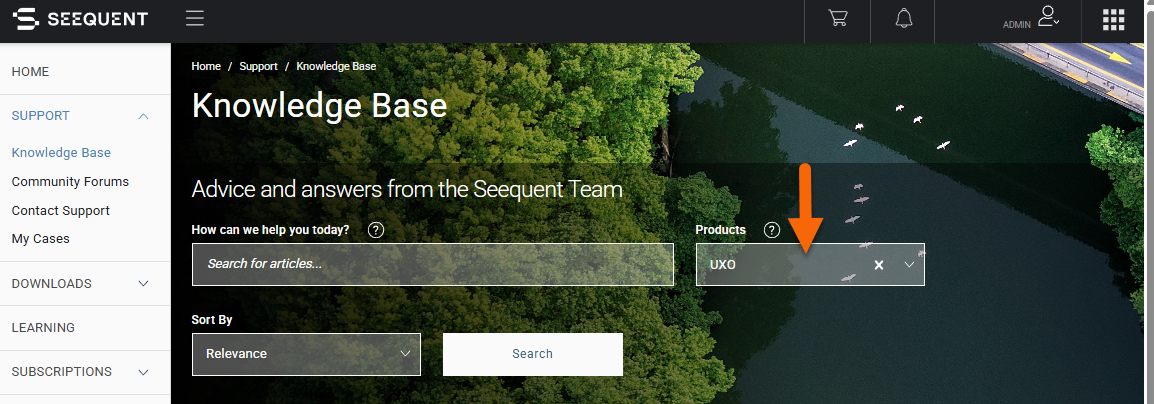Expand the Products dropdown arrow

(910, 264)
